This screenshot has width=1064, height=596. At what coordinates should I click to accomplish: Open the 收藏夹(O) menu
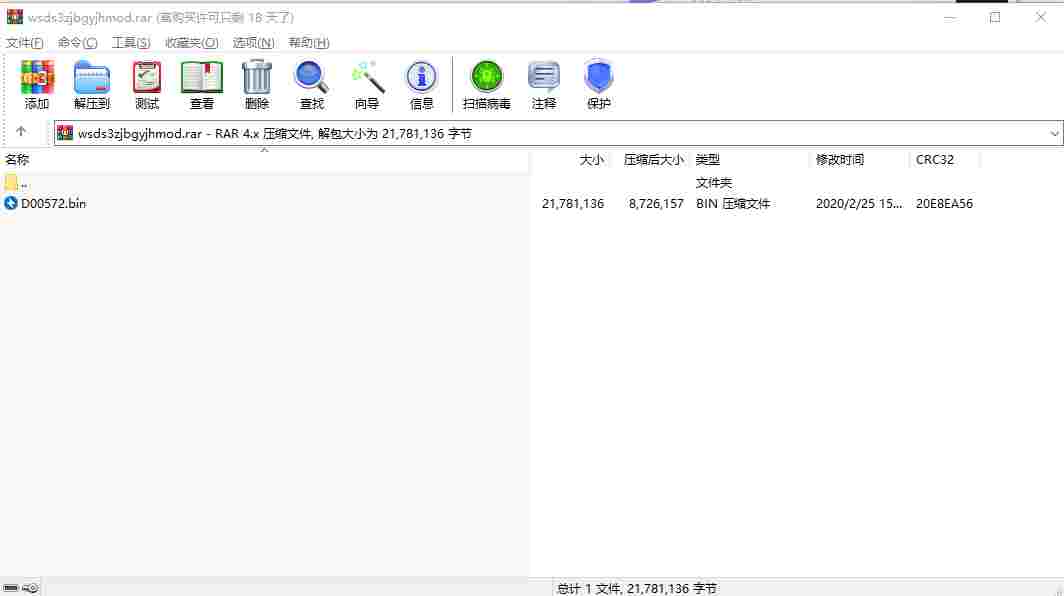[191, 43]
